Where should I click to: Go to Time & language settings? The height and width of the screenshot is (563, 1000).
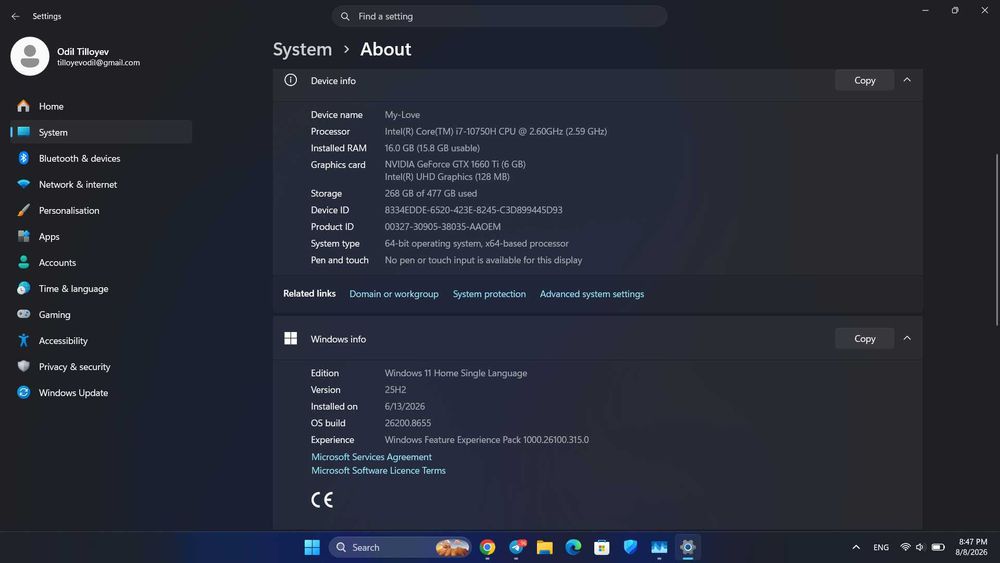[101, 289]
